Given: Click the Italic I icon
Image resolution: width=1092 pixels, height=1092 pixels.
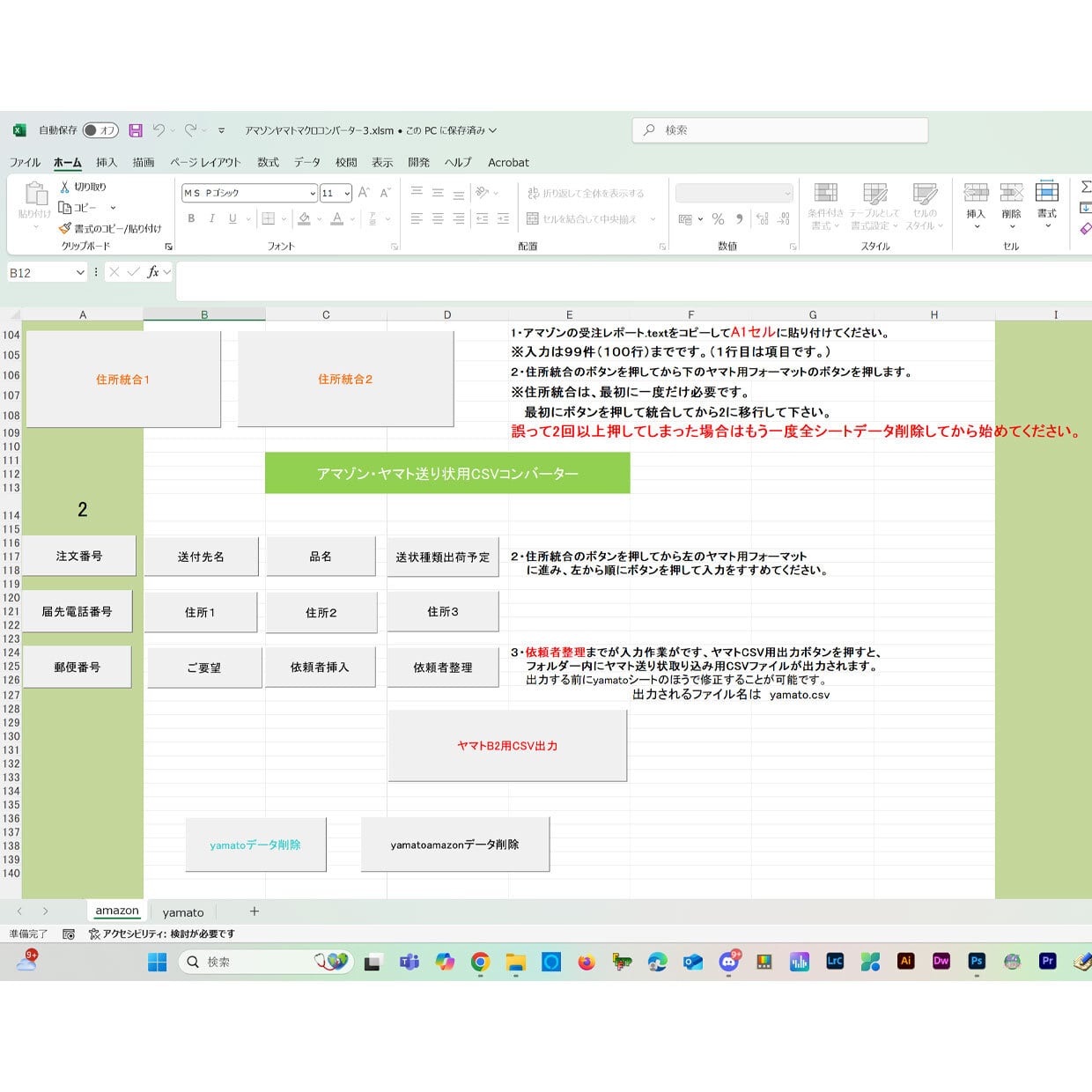Looking at the screenshot, I should point(211,218).
